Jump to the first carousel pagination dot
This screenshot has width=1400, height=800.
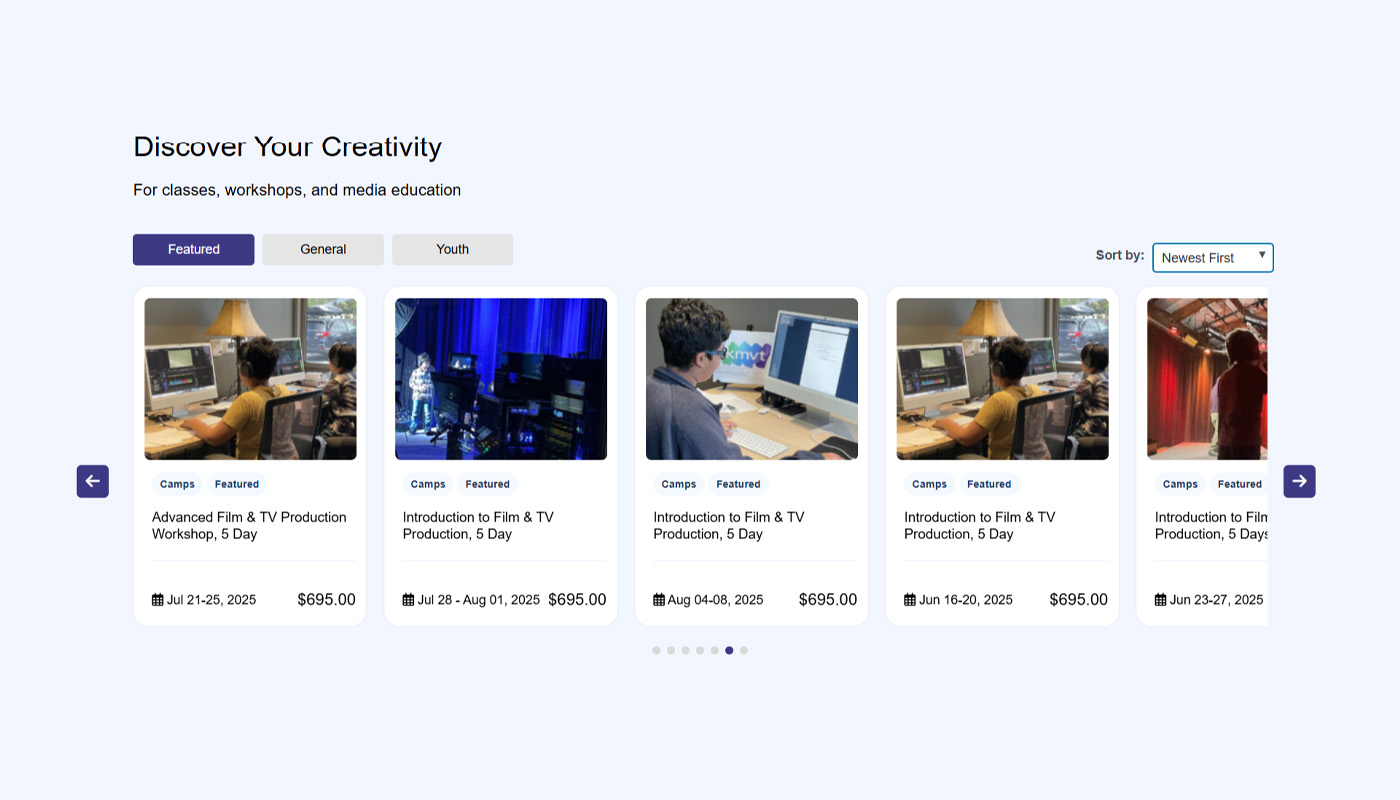pyautogui.click(x=656, y=650)
